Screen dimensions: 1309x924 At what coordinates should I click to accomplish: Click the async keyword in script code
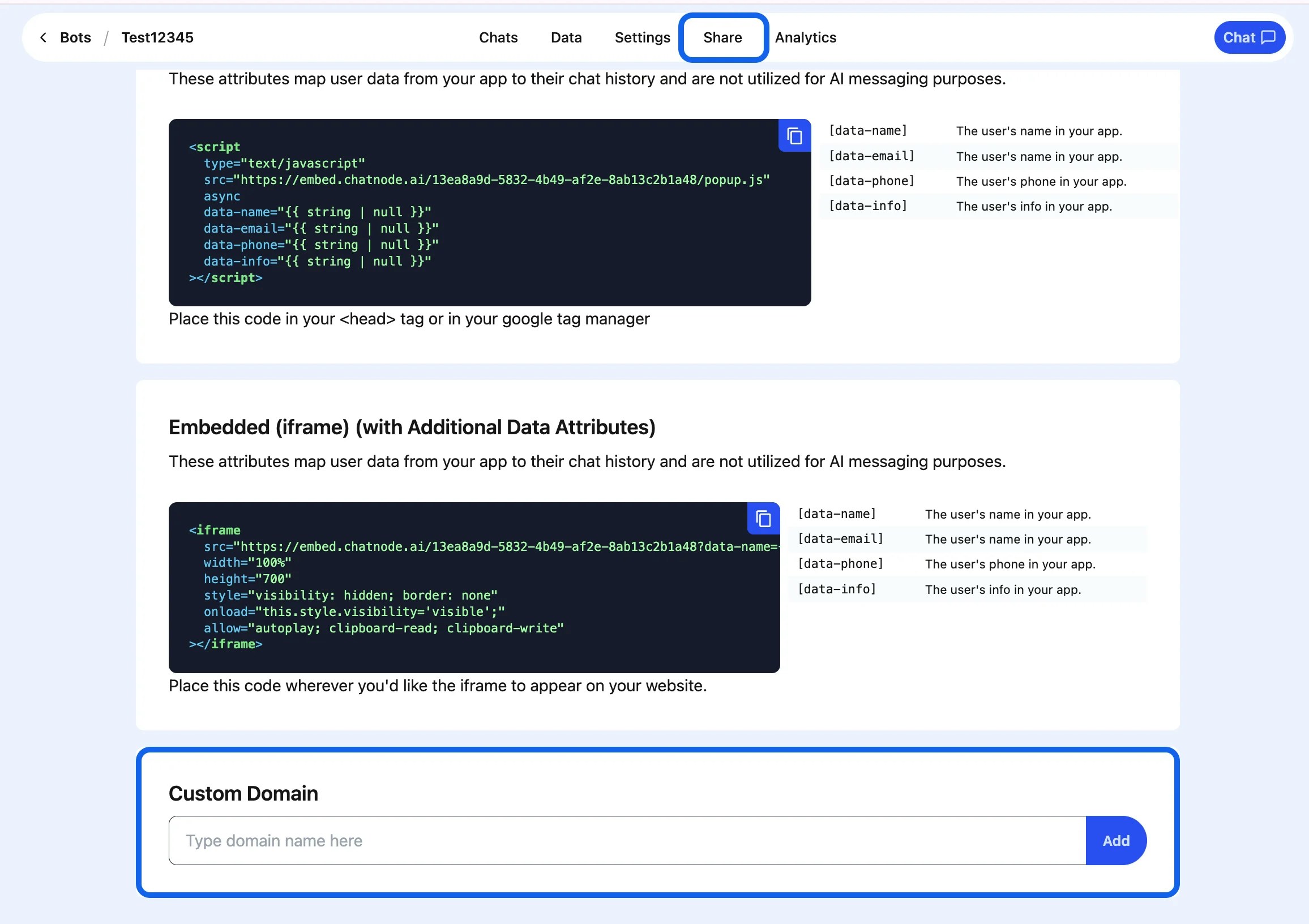(222, 196)
